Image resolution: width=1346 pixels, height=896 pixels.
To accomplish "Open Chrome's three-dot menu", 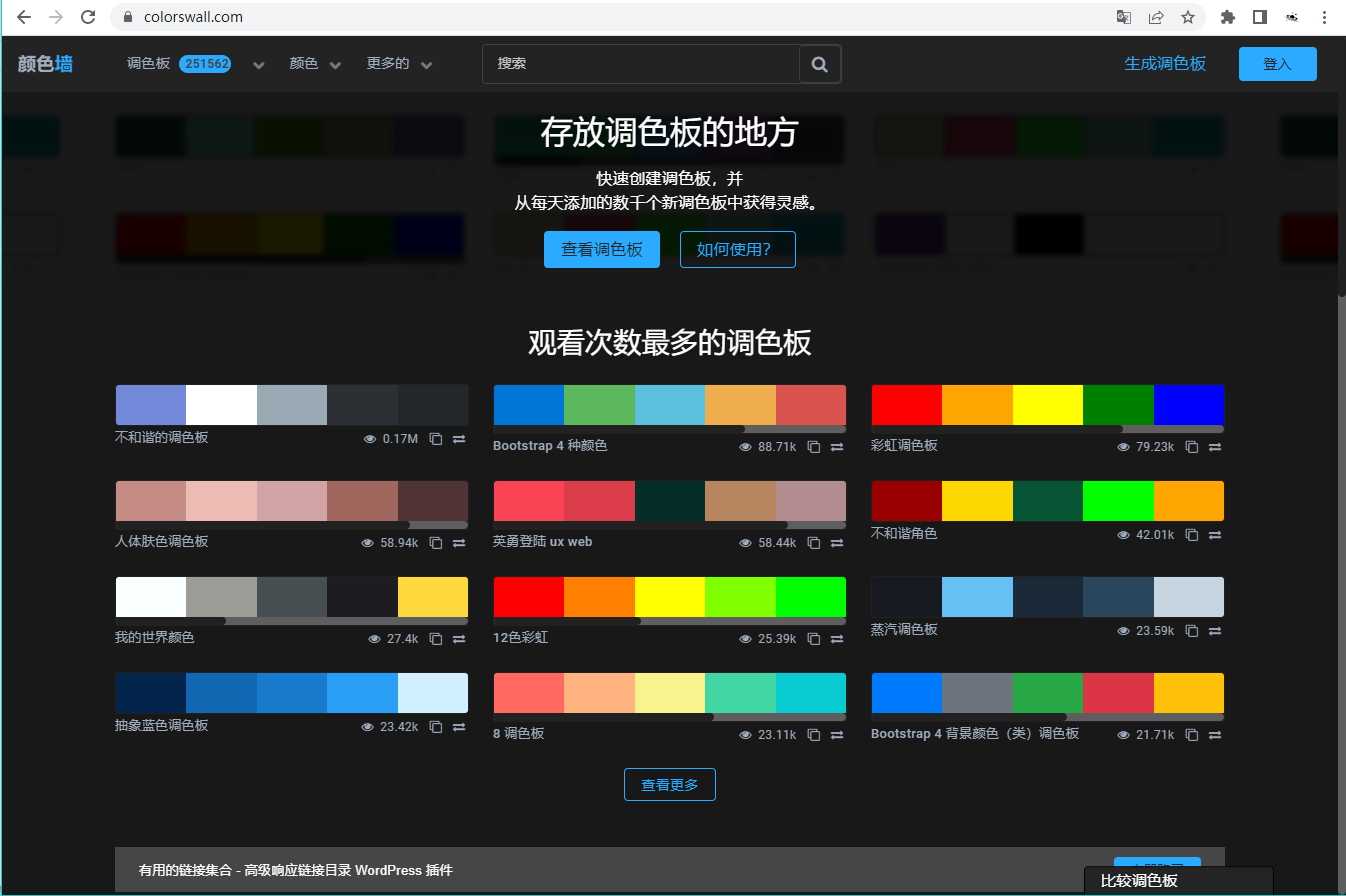I will pos(1323,17).
